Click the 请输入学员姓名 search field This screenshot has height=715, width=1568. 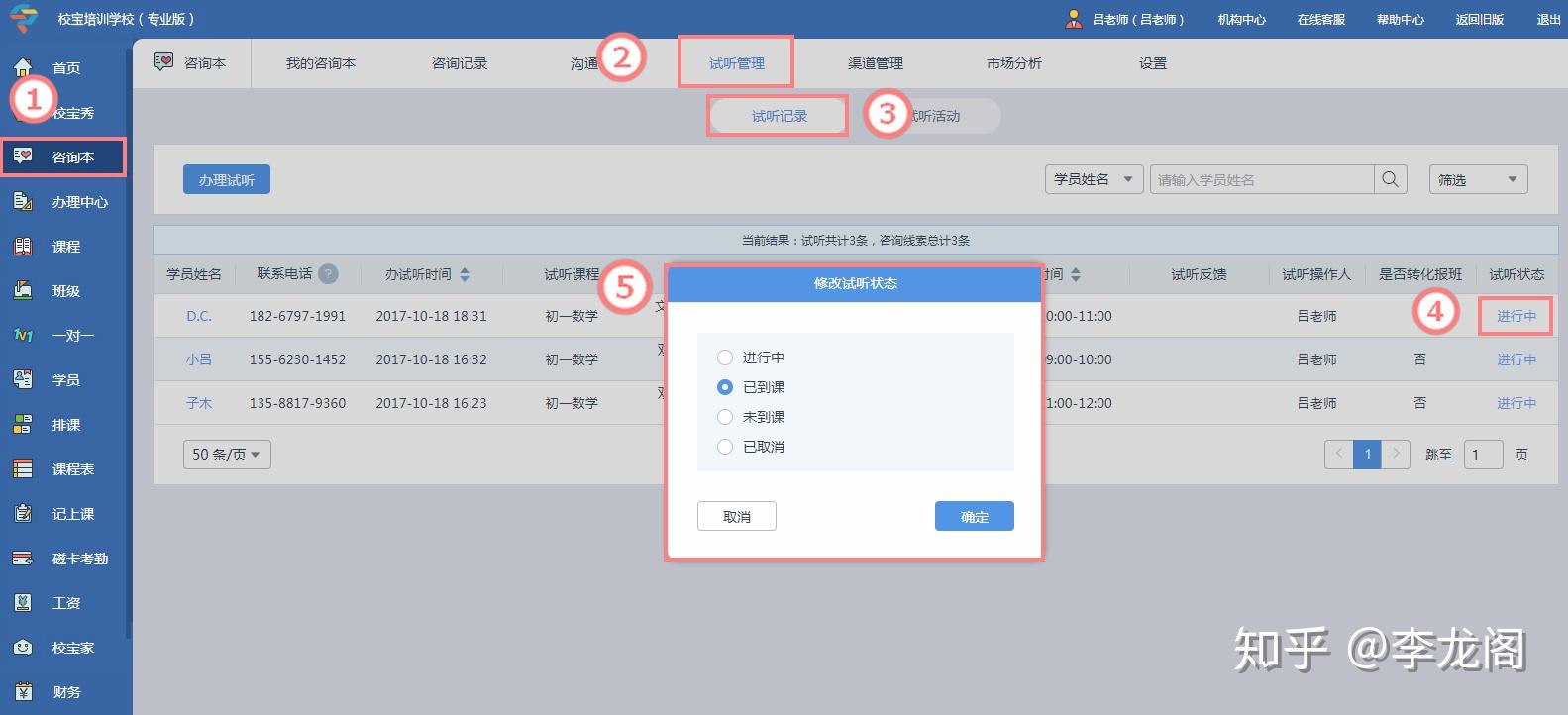[x=1262, y=179]
